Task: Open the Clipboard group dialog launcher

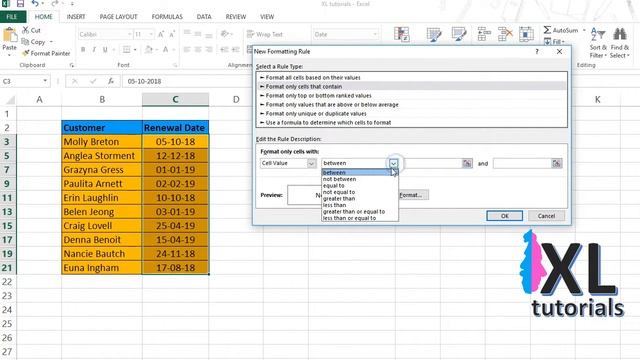Action: [72, 65]
